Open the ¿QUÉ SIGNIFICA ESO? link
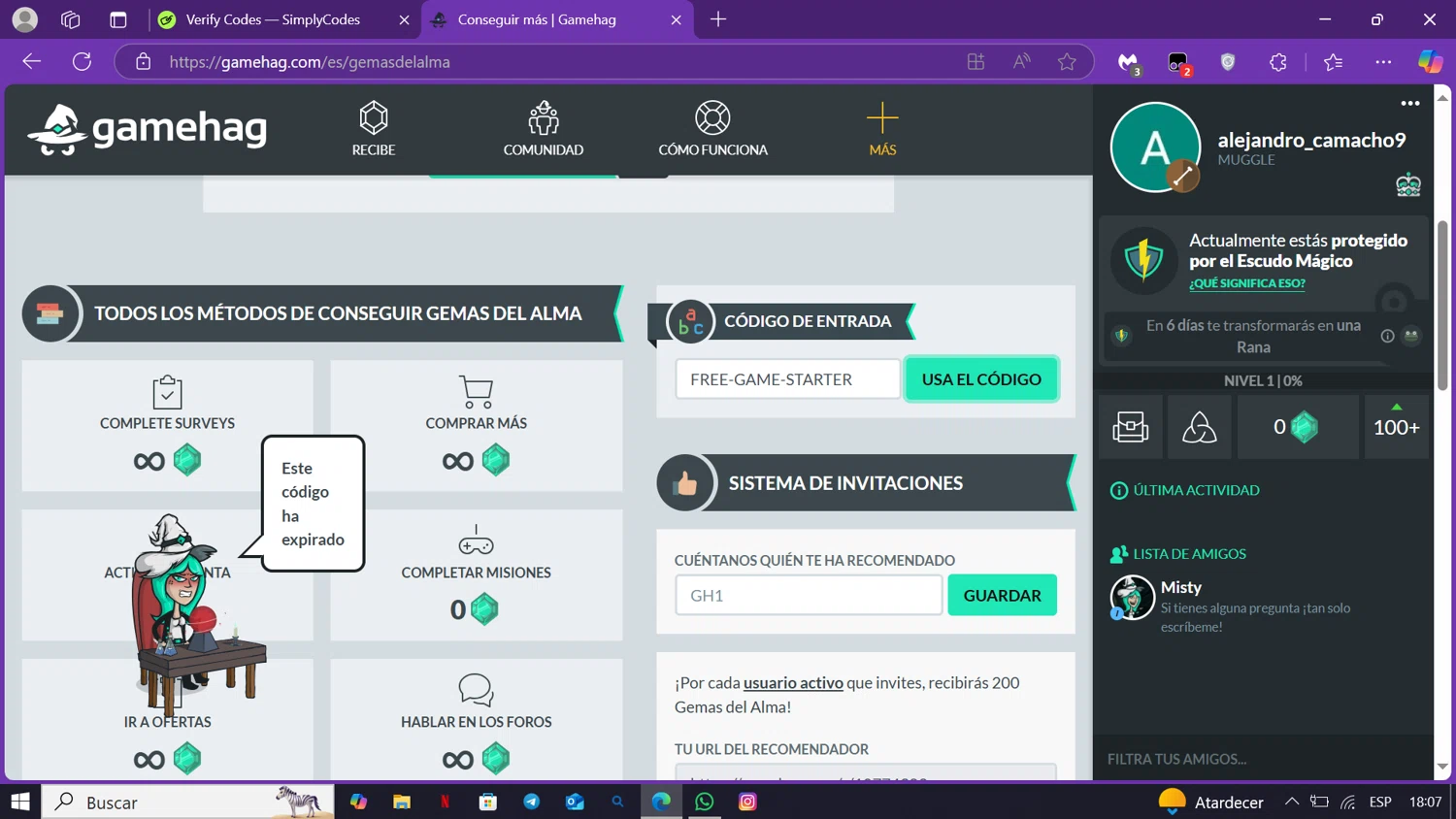The height and width of the screenshot is (819, 1456). point(1246,283)
